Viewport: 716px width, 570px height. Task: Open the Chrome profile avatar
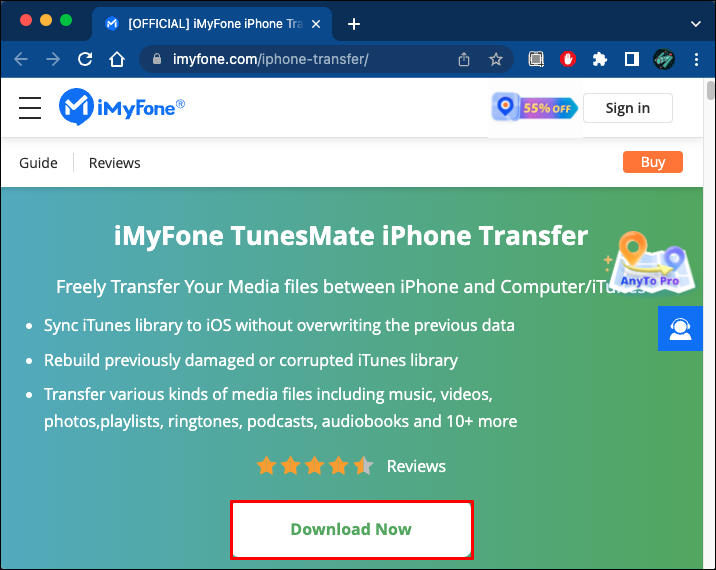coord(663,59)
